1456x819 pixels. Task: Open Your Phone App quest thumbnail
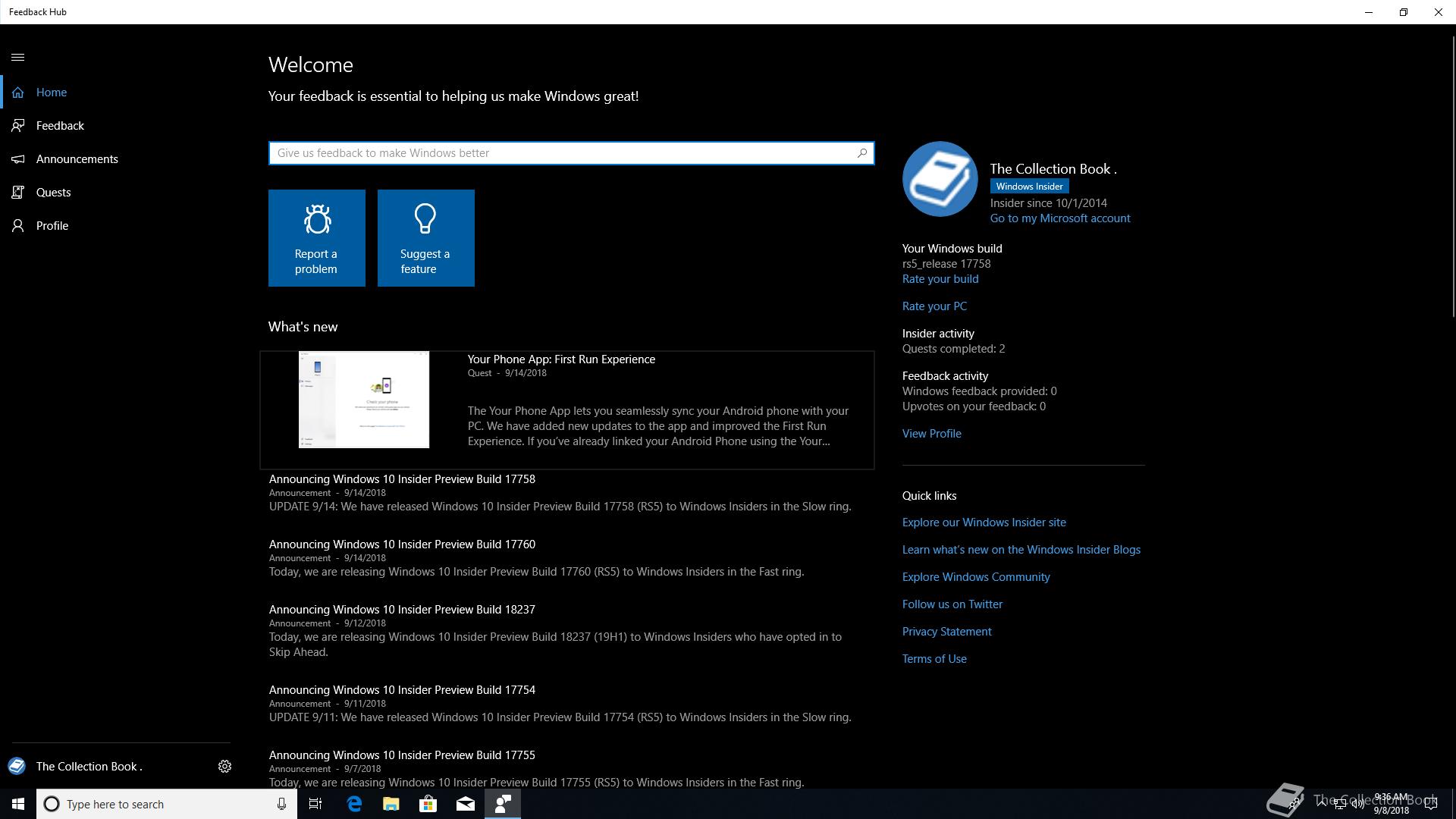pos(364,400)
